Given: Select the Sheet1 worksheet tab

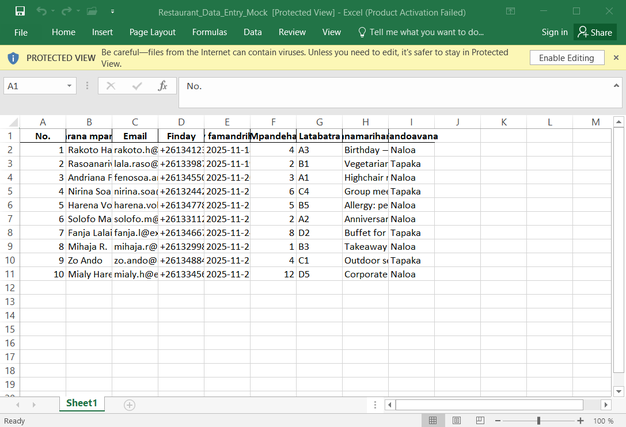Looking at the screenshot, I should pyautogui.click(x=81, y=403).
